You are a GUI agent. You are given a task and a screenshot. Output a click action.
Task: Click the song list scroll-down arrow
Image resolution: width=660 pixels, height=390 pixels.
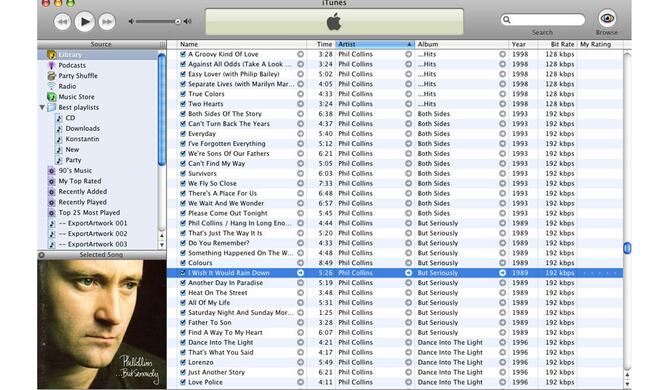coord(627,384)
